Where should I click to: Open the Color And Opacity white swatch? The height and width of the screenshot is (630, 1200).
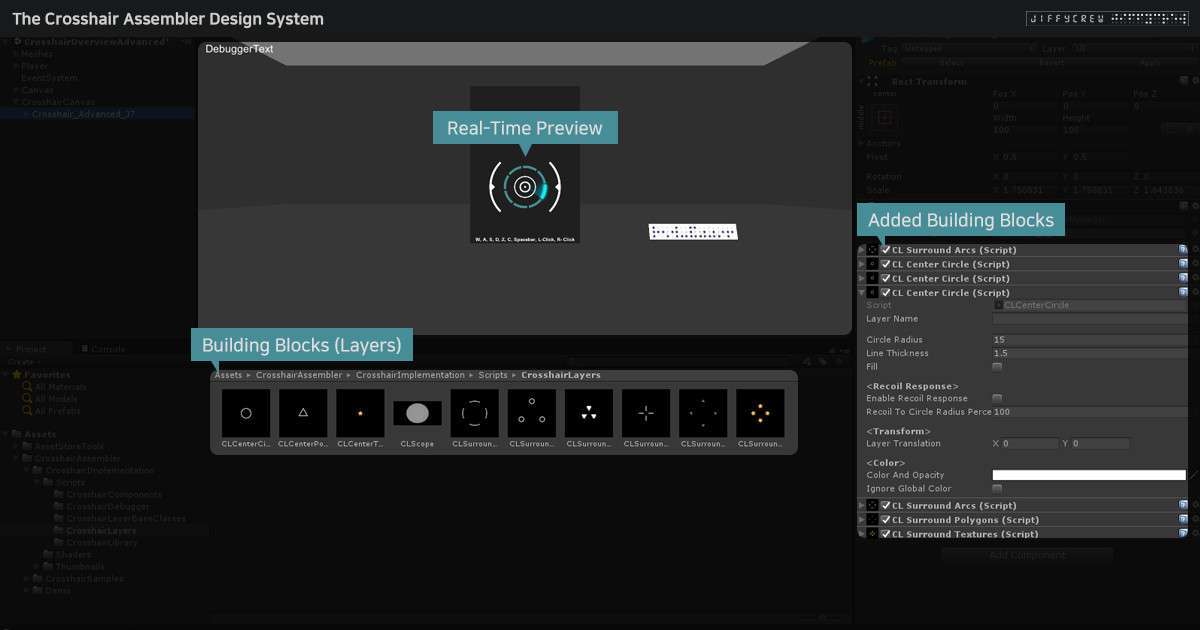tap(1089, 475)
